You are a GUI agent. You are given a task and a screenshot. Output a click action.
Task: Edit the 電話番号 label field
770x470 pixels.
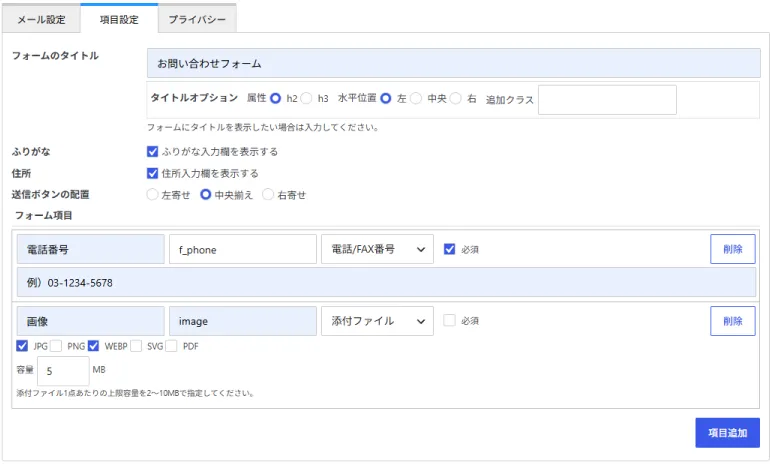(x=90, y=249)
